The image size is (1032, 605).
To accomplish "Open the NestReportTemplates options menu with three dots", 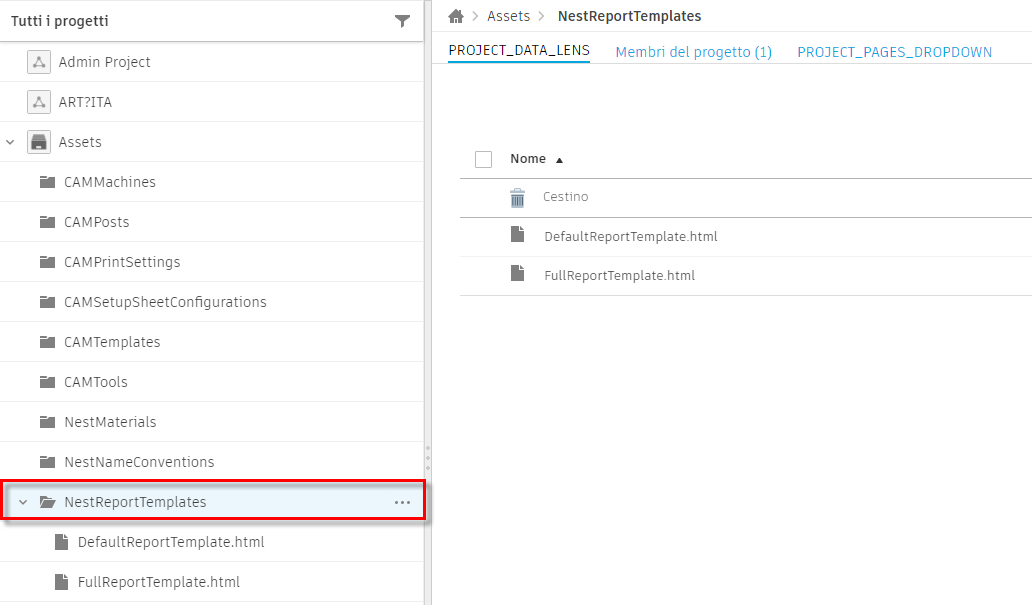I will pyautogui.click(x=401, y=502).
